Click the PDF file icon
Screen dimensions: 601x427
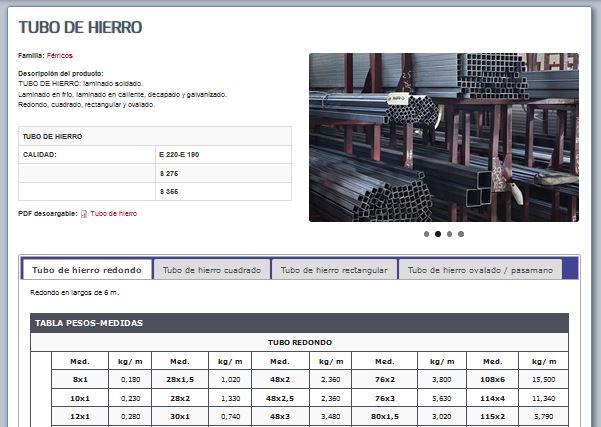click(84, 214)
